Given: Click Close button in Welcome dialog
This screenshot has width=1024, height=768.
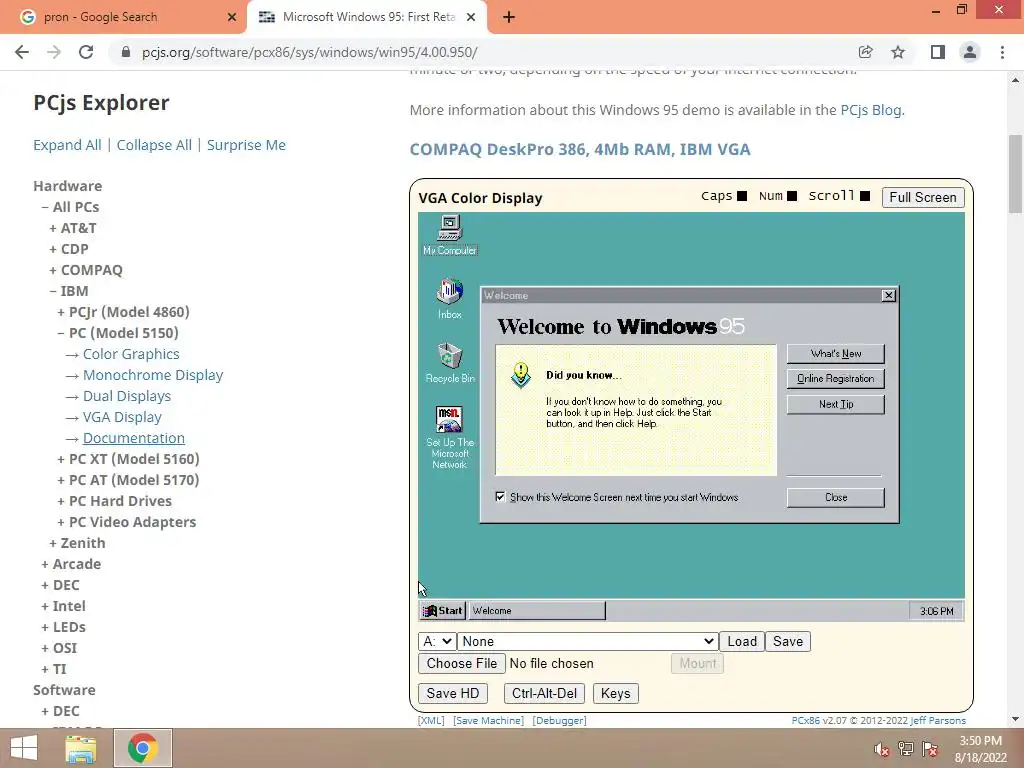Looking at the screenshot, I should pos(835,498).
